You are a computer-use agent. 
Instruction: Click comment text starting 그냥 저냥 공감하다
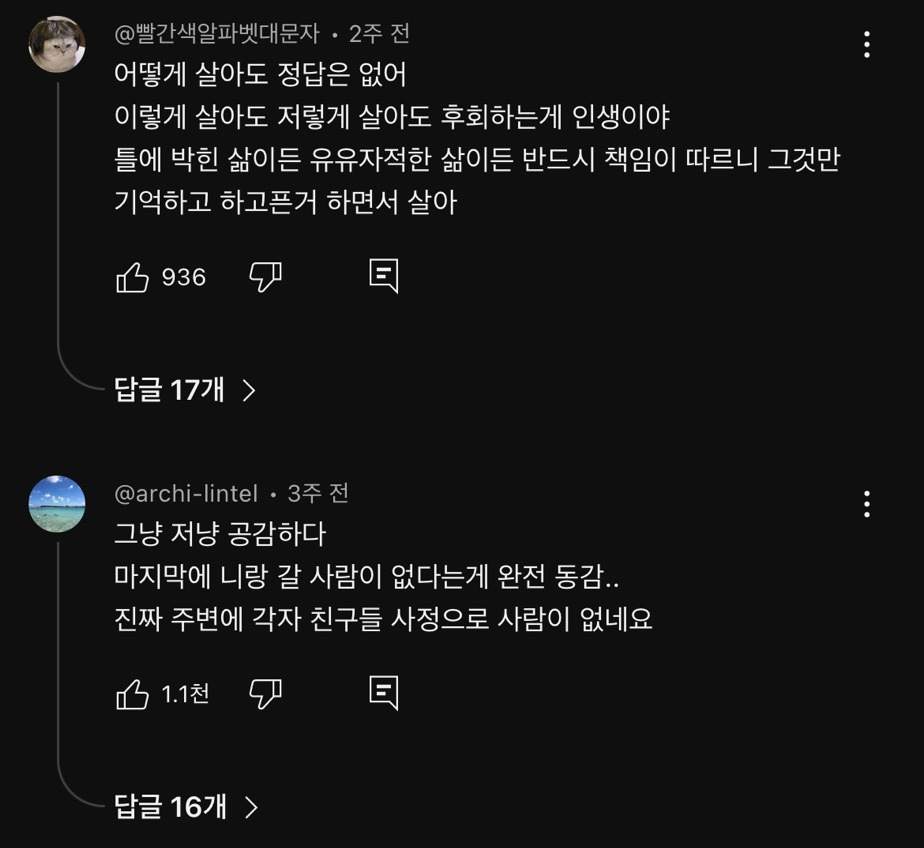coord(220,534)
